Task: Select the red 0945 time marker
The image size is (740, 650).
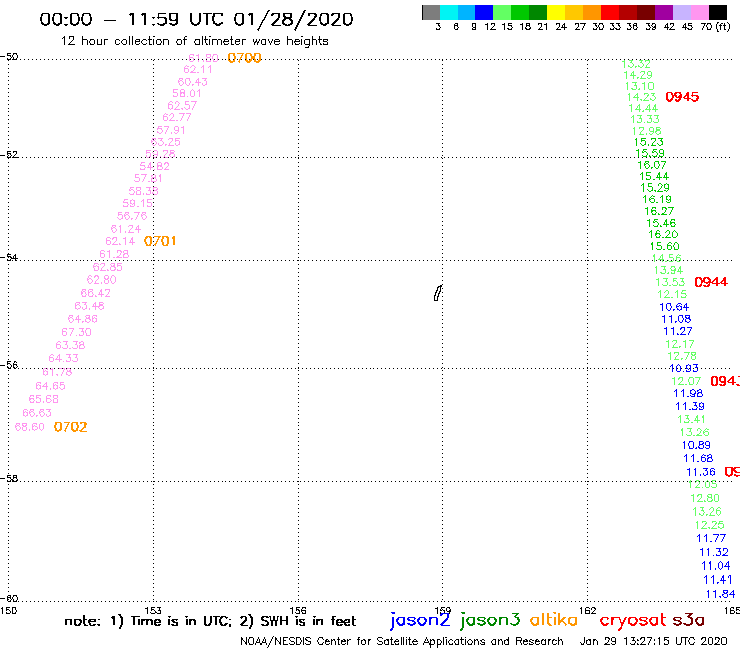Action: coord(682,97)
